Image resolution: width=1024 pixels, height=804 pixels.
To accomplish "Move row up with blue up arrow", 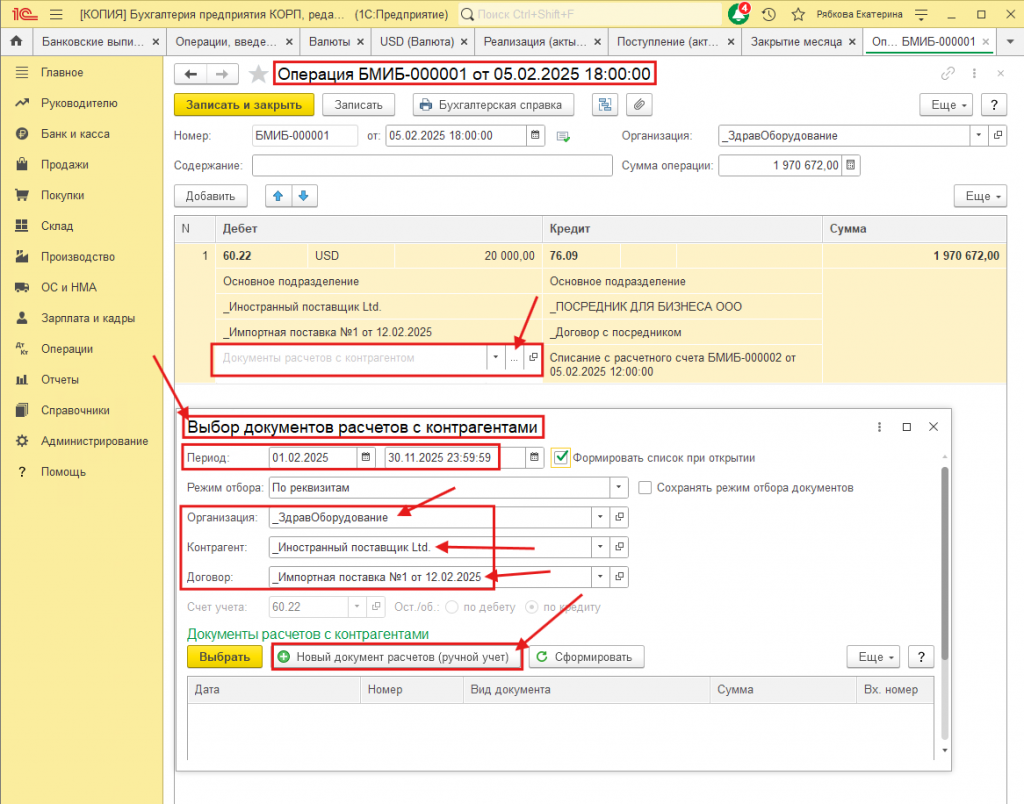I will click(x=278, y=196).
